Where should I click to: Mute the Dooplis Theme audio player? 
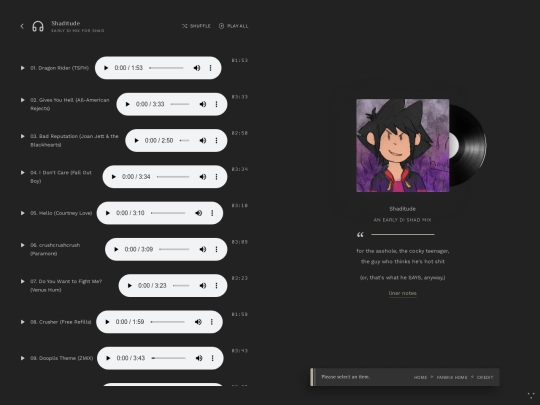[x=199, y=358]
